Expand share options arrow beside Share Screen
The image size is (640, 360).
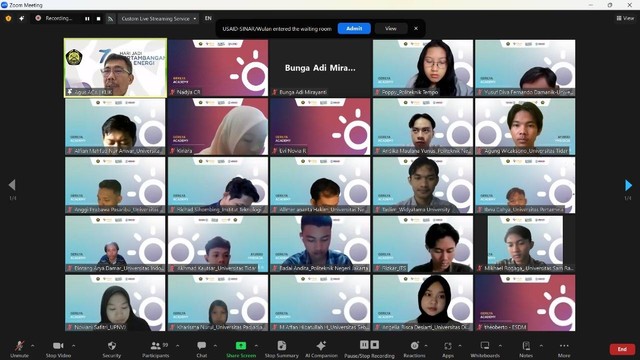256,346
